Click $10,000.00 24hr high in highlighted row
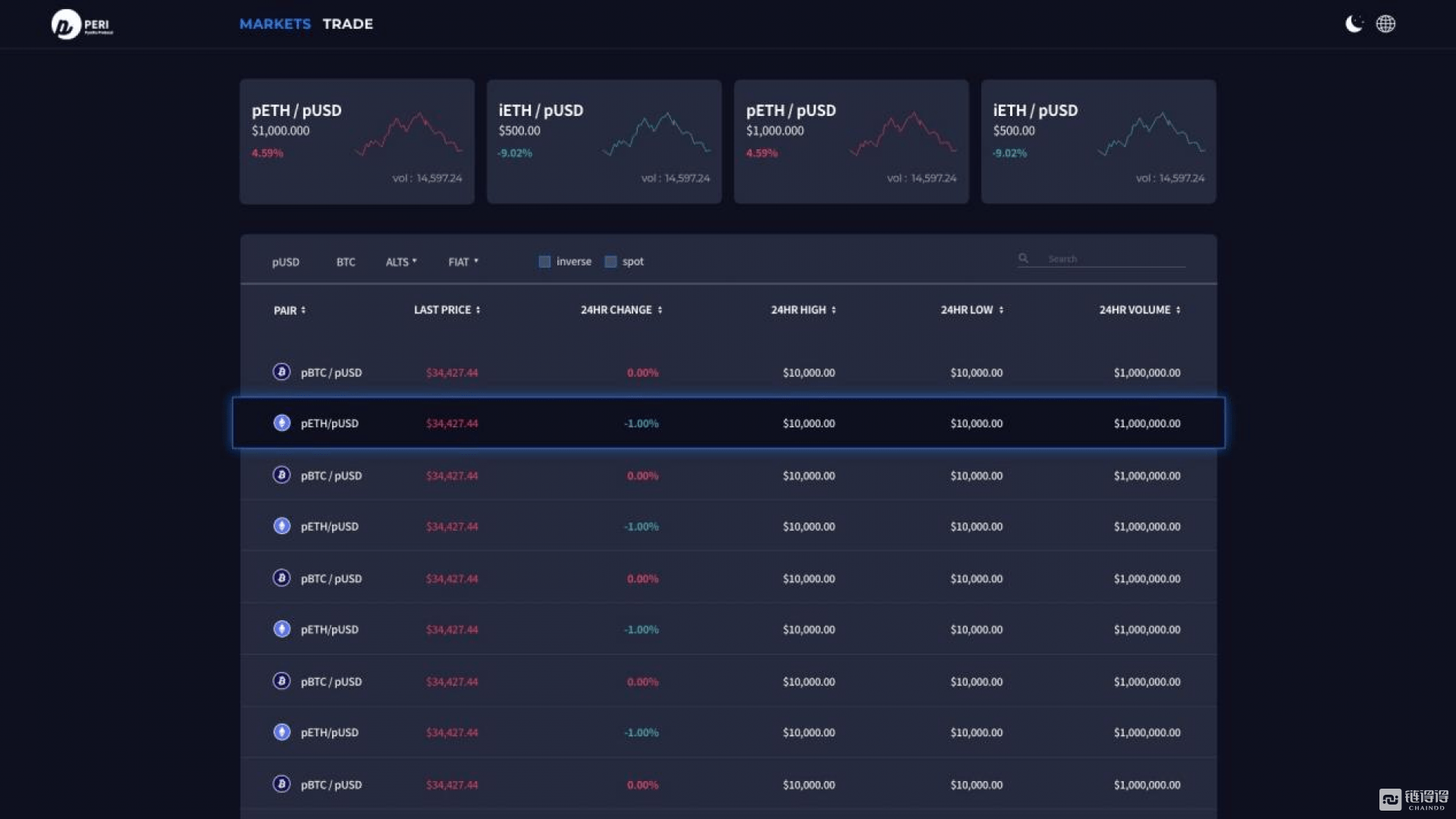Image resolution: width=1456 pixels, height=819 pixels. [809, 423]
